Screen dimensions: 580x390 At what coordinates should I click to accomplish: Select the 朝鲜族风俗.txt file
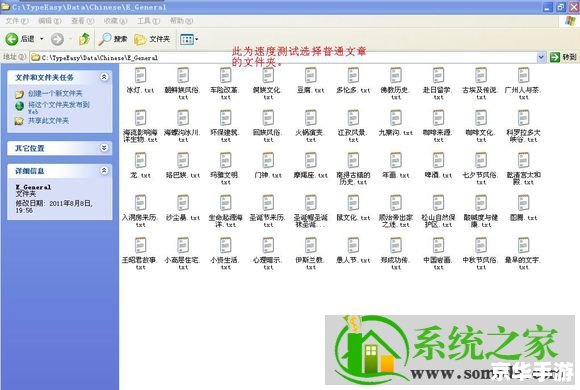tap(183, 83)
